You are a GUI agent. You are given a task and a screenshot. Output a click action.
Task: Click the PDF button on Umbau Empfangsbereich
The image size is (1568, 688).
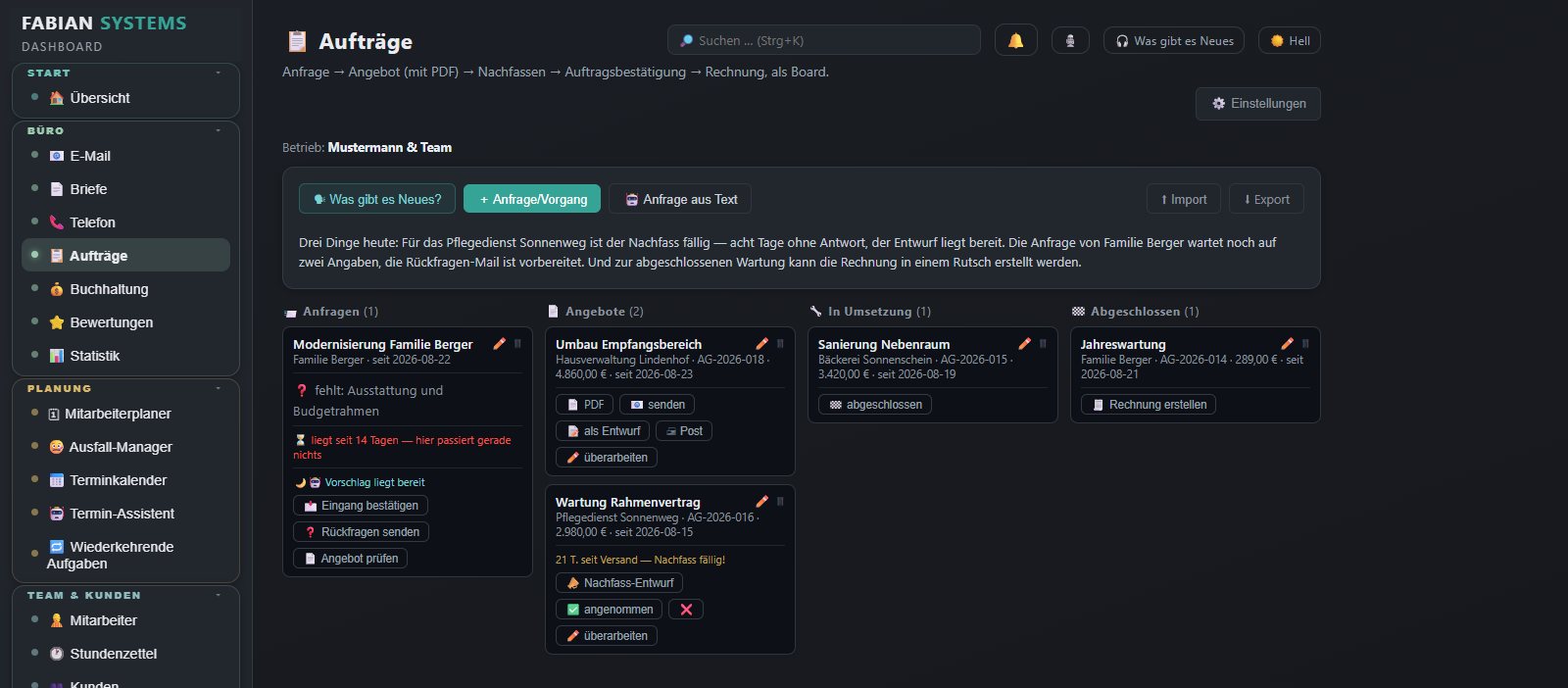[x=584, y=405]
